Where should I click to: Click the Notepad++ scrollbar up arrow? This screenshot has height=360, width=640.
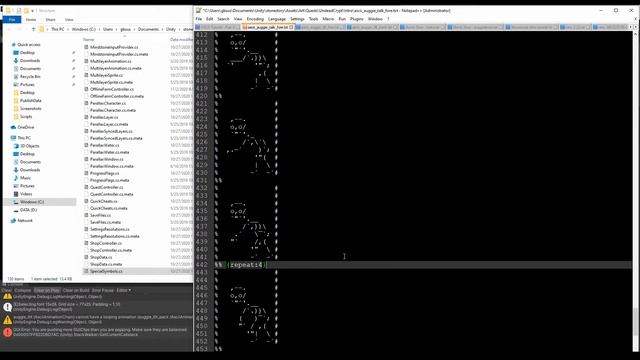(x=636, y=34)
